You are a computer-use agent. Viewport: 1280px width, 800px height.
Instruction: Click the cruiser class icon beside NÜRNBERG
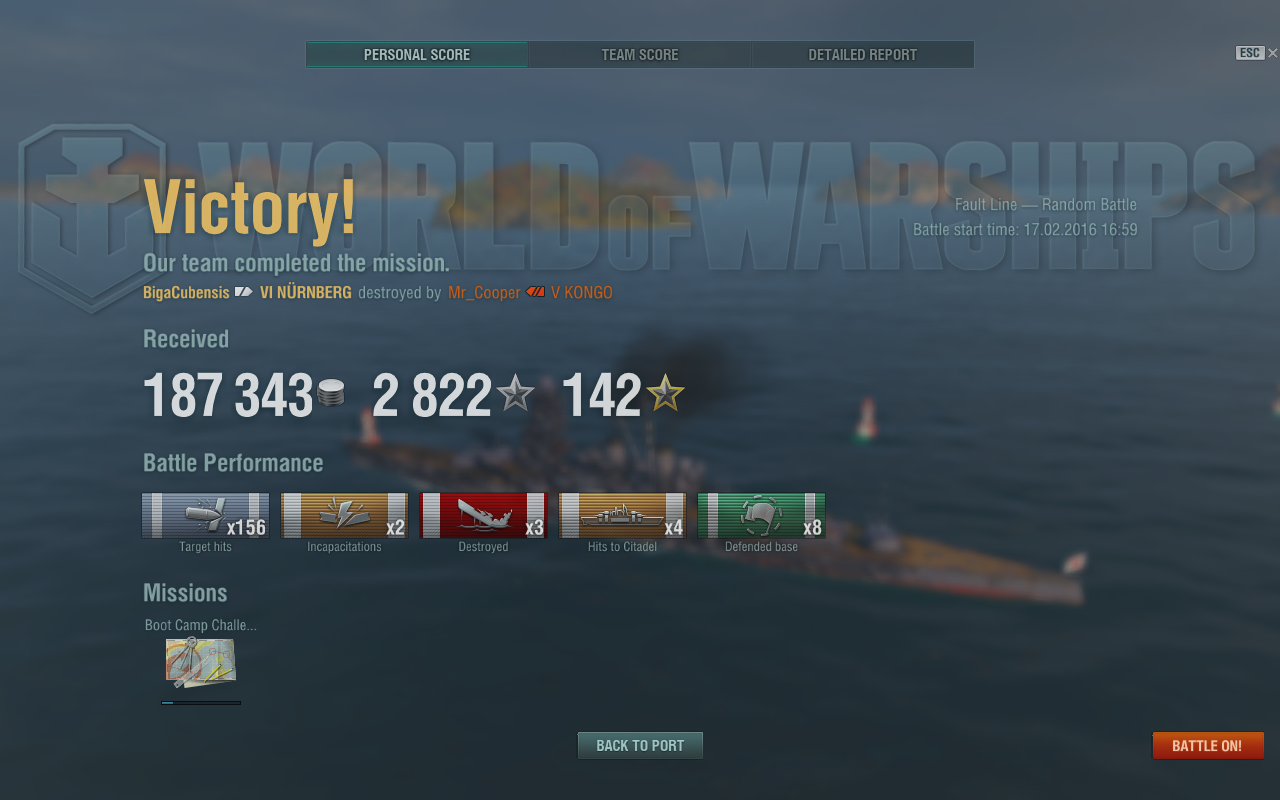pyautogui.click(x=244, y=293)
